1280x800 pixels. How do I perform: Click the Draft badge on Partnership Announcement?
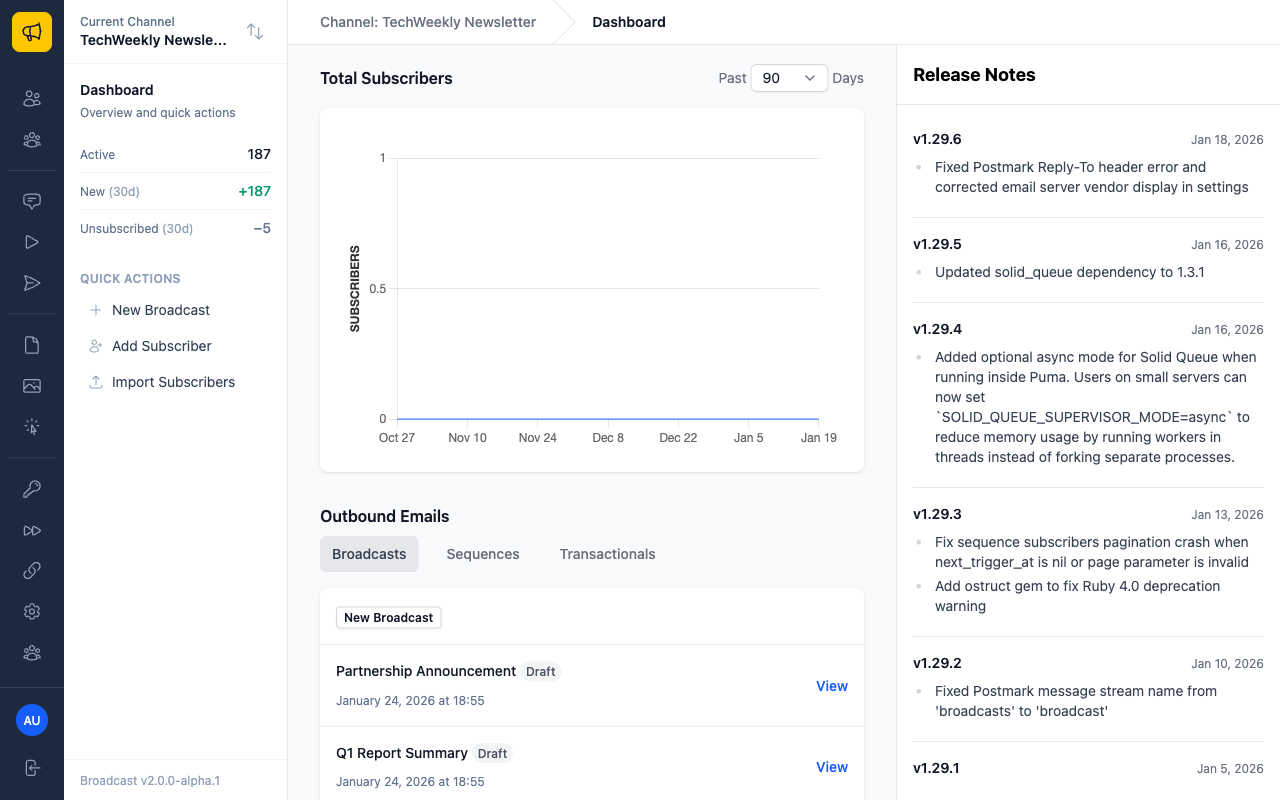coord(541,672)
